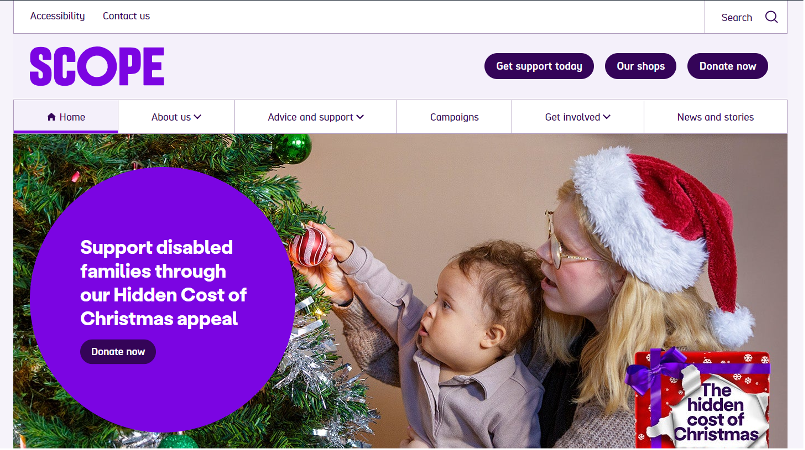This screenshot has width=805, height=450.
Task: Expand the About us chevron
Action: point(198,117)
